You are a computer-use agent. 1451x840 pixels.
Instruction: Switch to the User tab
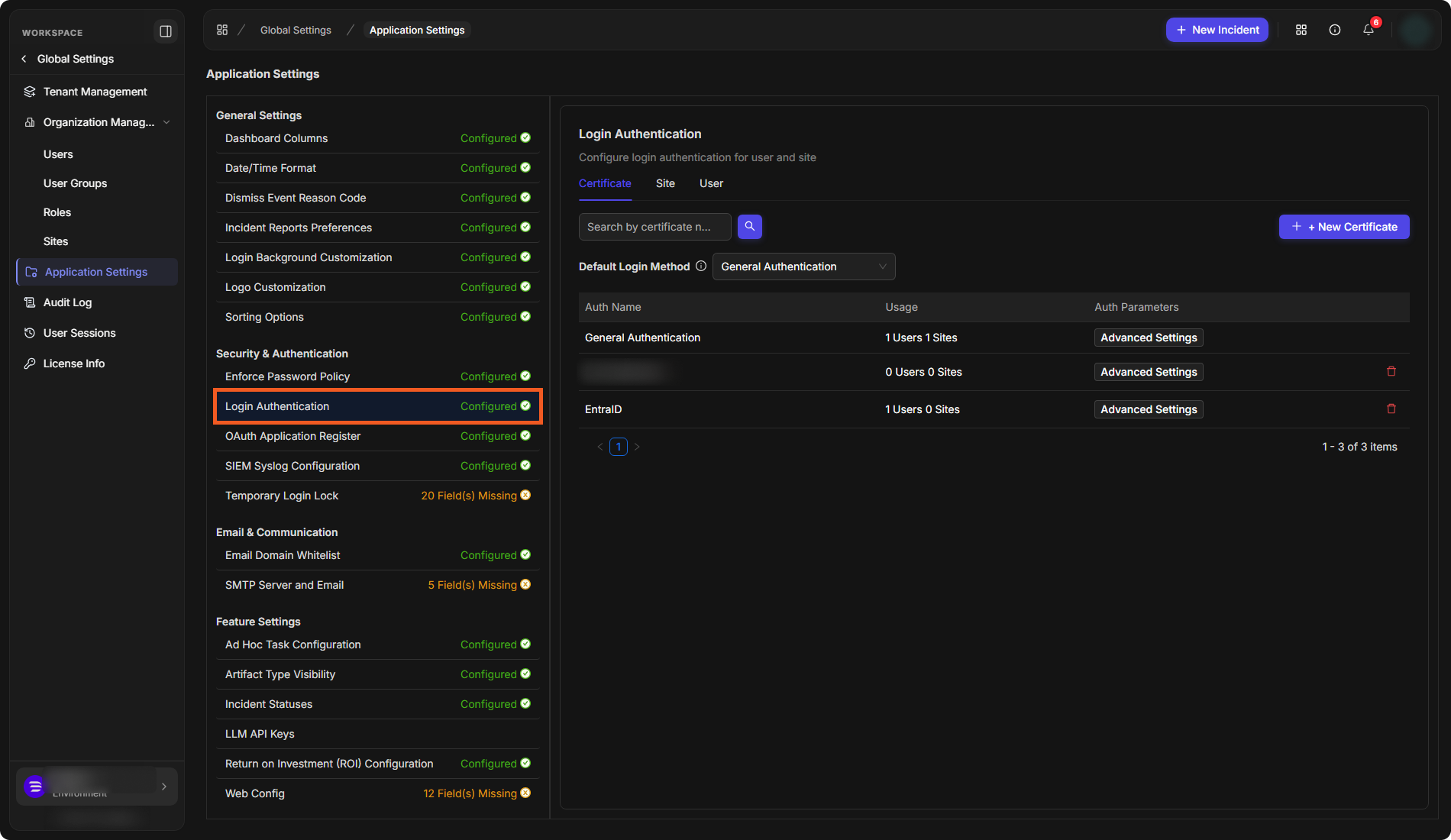[711, 183]
